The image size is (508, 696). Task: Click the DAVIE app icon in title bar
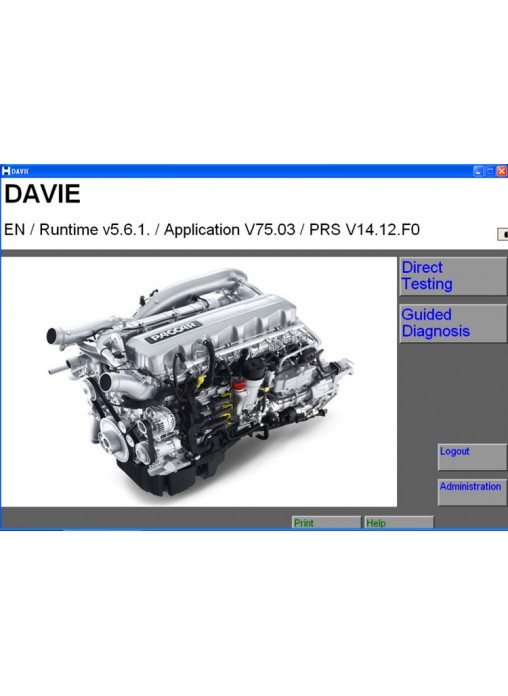[x=6, y=171]
